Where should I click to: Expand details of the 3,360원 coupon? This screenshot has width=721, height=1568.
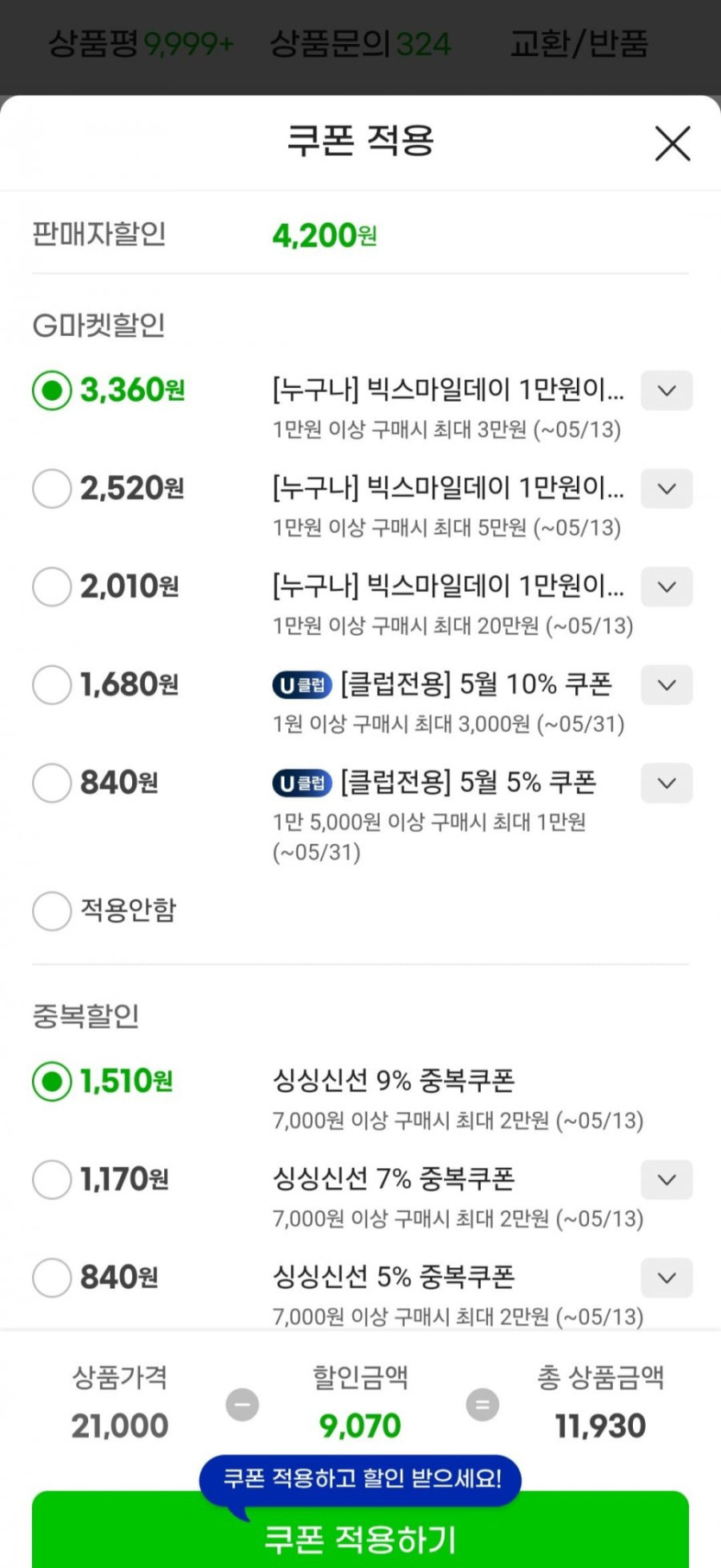click(666, 390)
